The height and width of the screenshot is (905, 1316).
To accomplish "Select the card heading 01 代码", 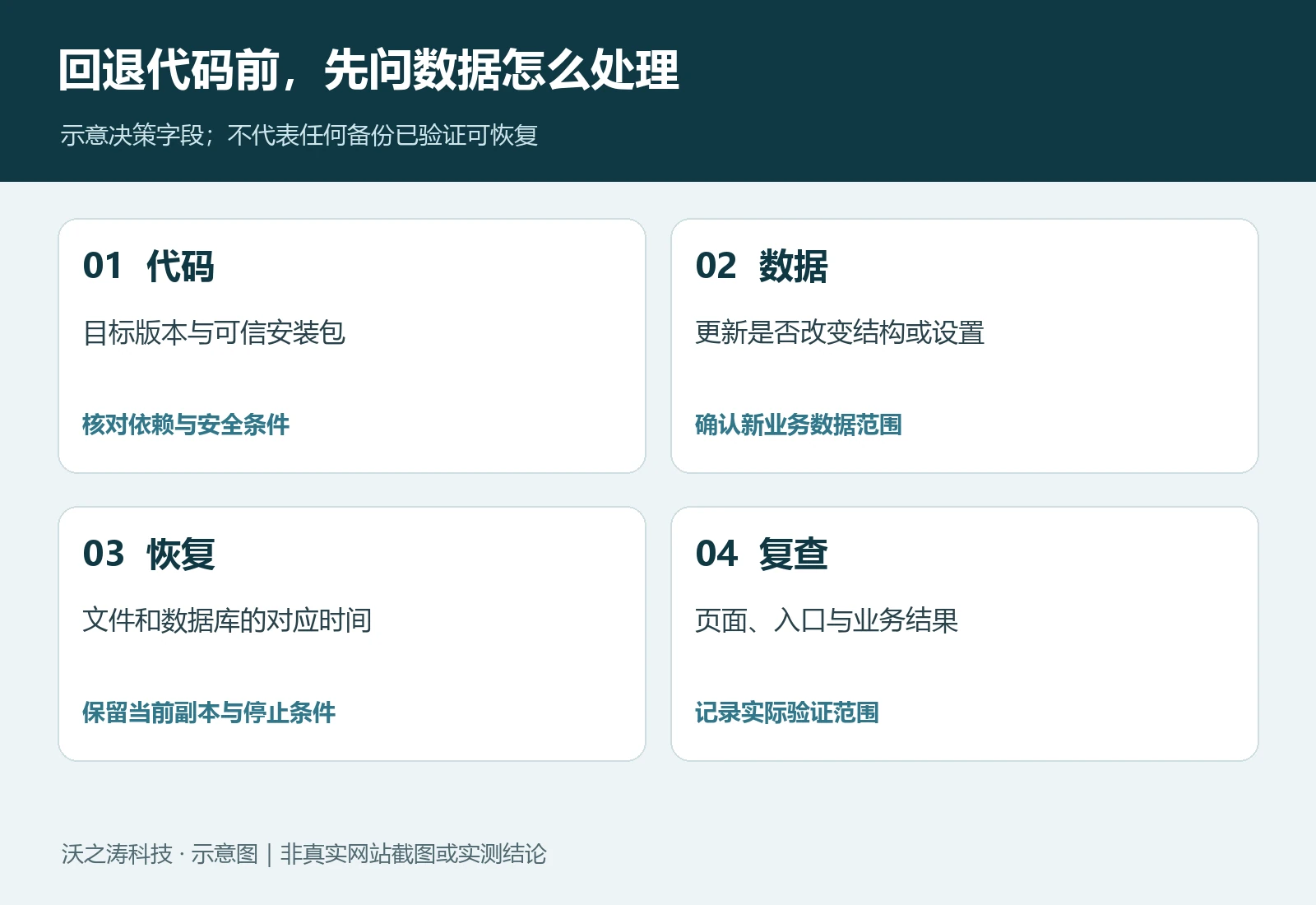I will point(149,267).
